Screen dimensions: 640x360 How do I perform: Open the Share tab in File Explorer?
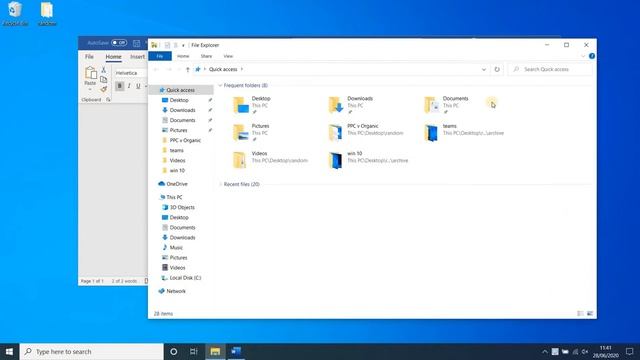click(x=206, y=56)
